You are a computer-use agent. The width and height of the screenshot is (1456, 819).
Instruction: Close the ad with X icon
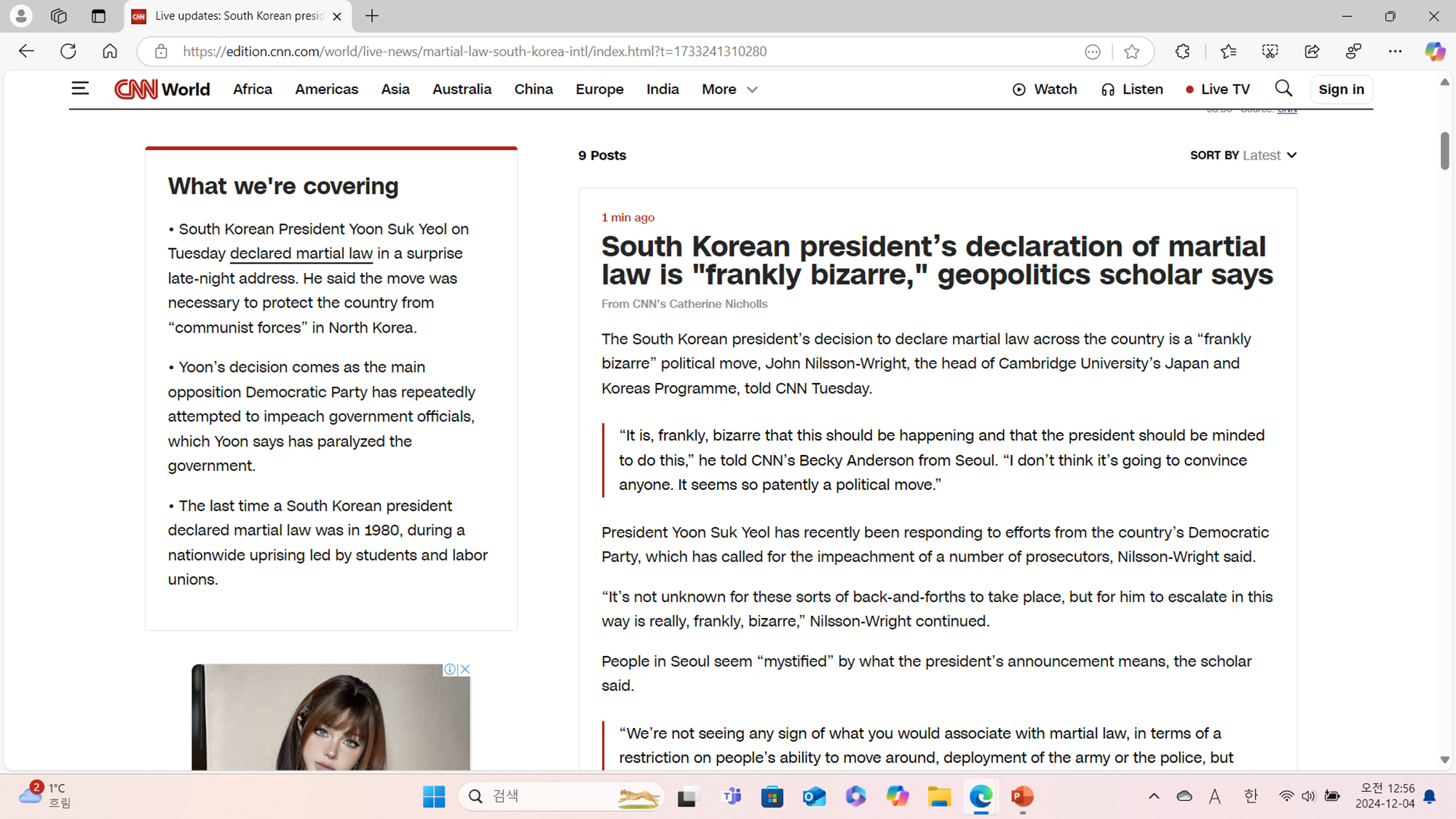click(464, 669)
